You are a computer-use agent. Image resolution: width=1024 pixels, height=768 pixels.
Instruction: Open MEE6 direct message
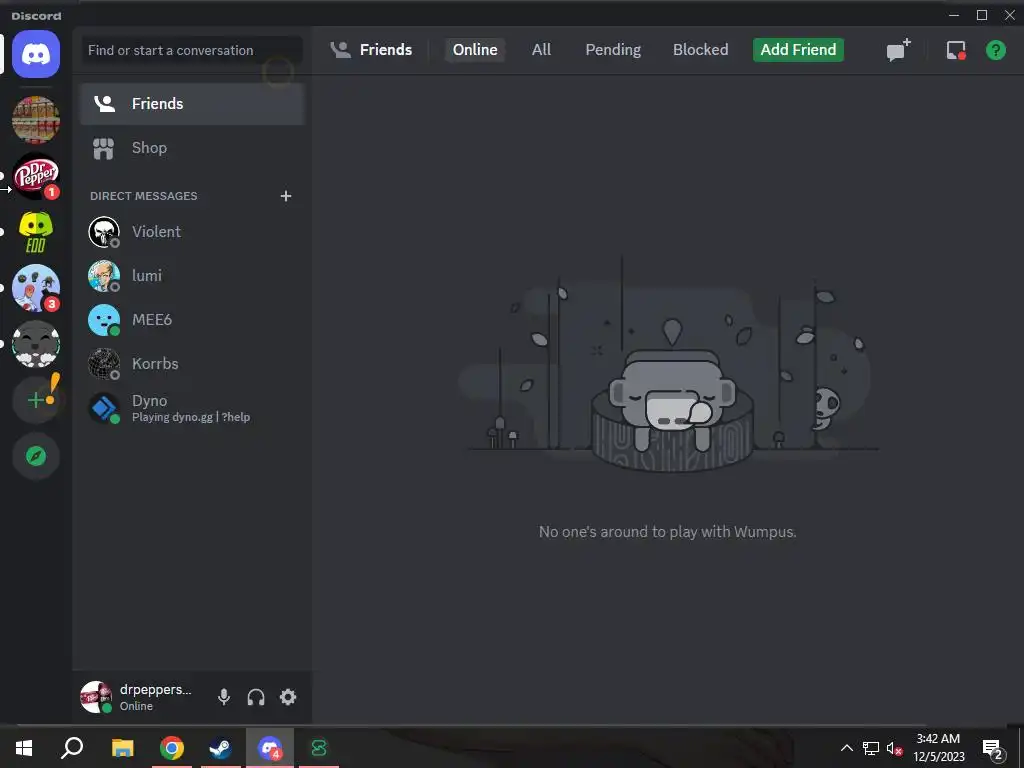click(x=193, y=319)
